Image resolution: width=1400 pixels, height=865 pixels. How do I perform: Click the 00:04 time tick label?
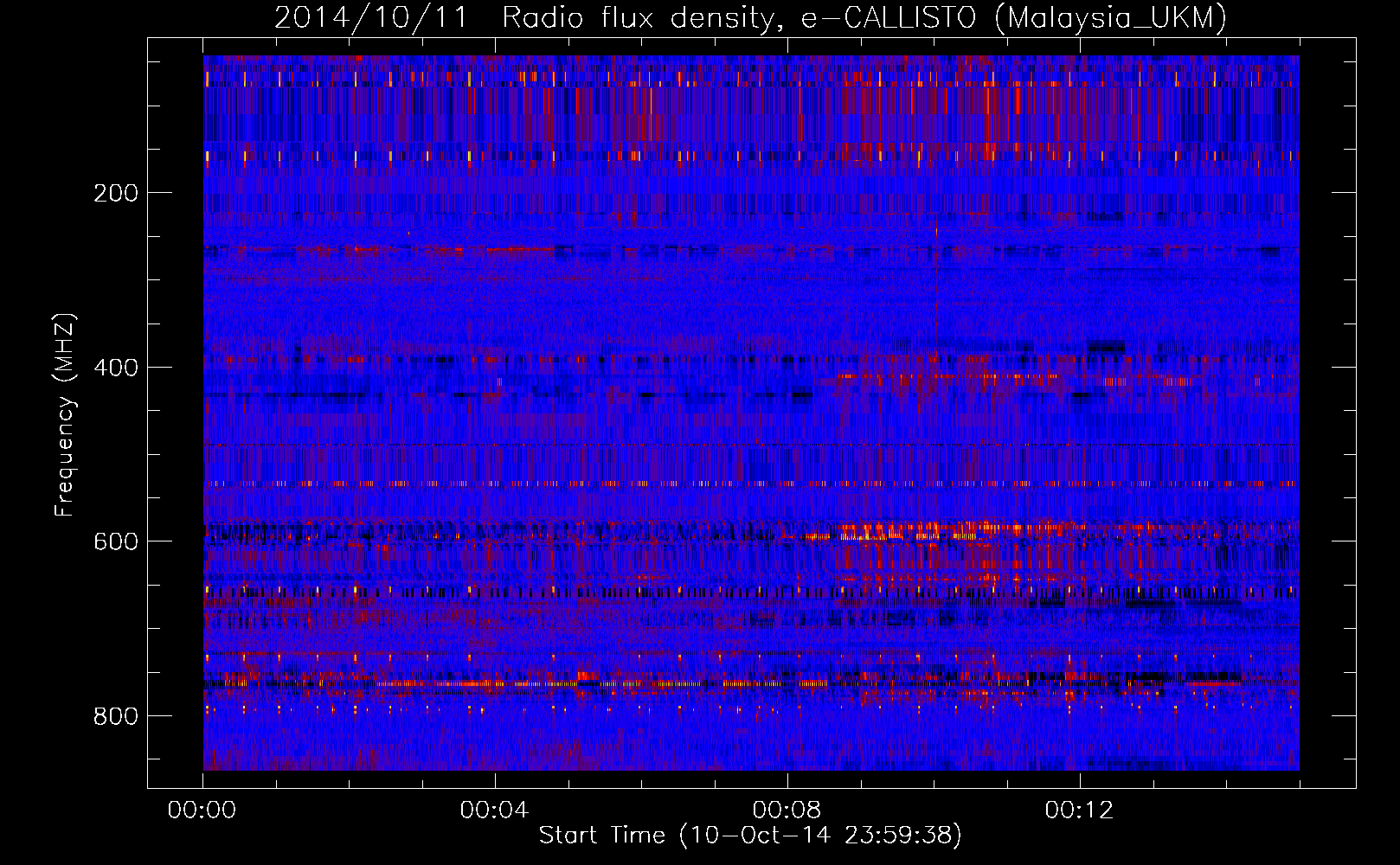pos(494,811)
